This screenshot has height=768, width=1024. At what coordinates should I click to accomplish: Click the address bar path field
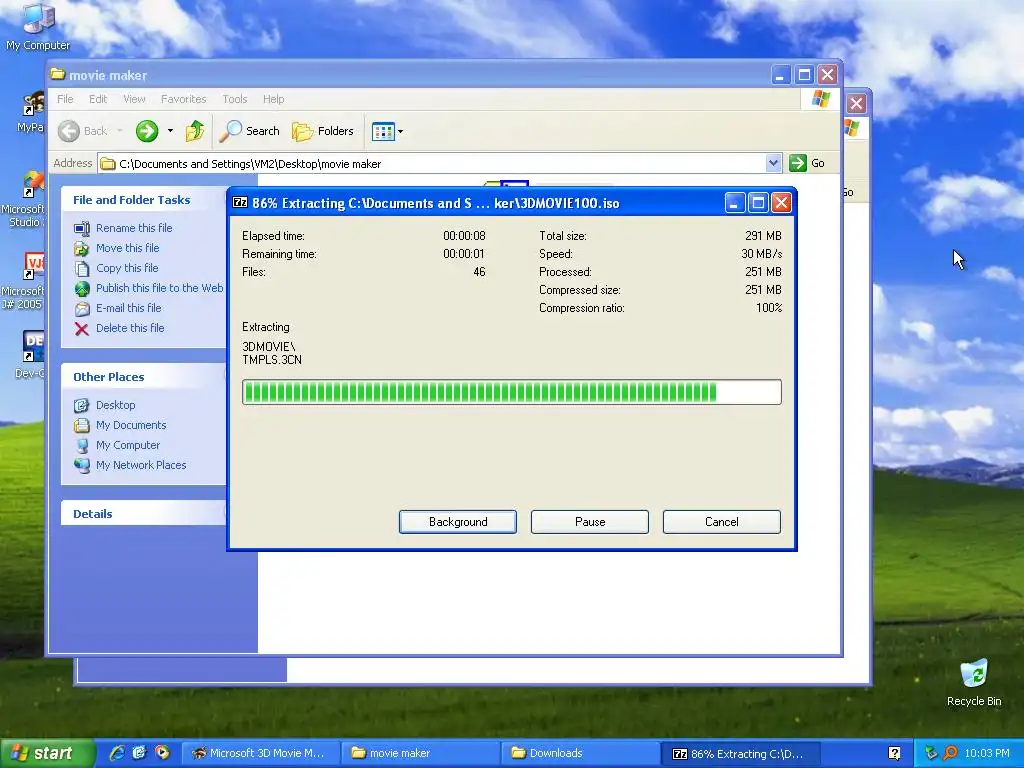point(431,164)
